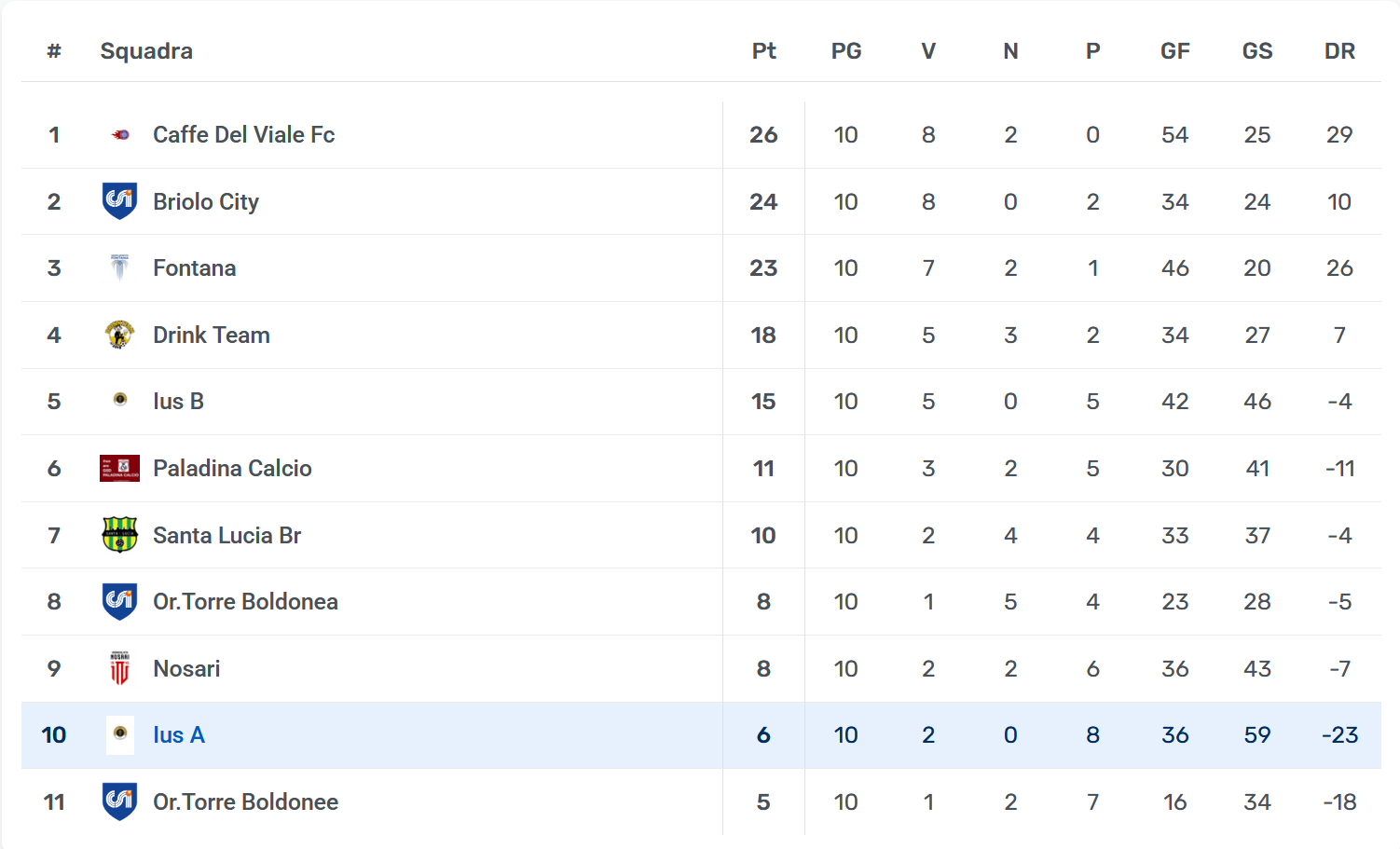Open the Ius A team link
The width and height of the screenshot is (1400, 849).
[179, 735]
